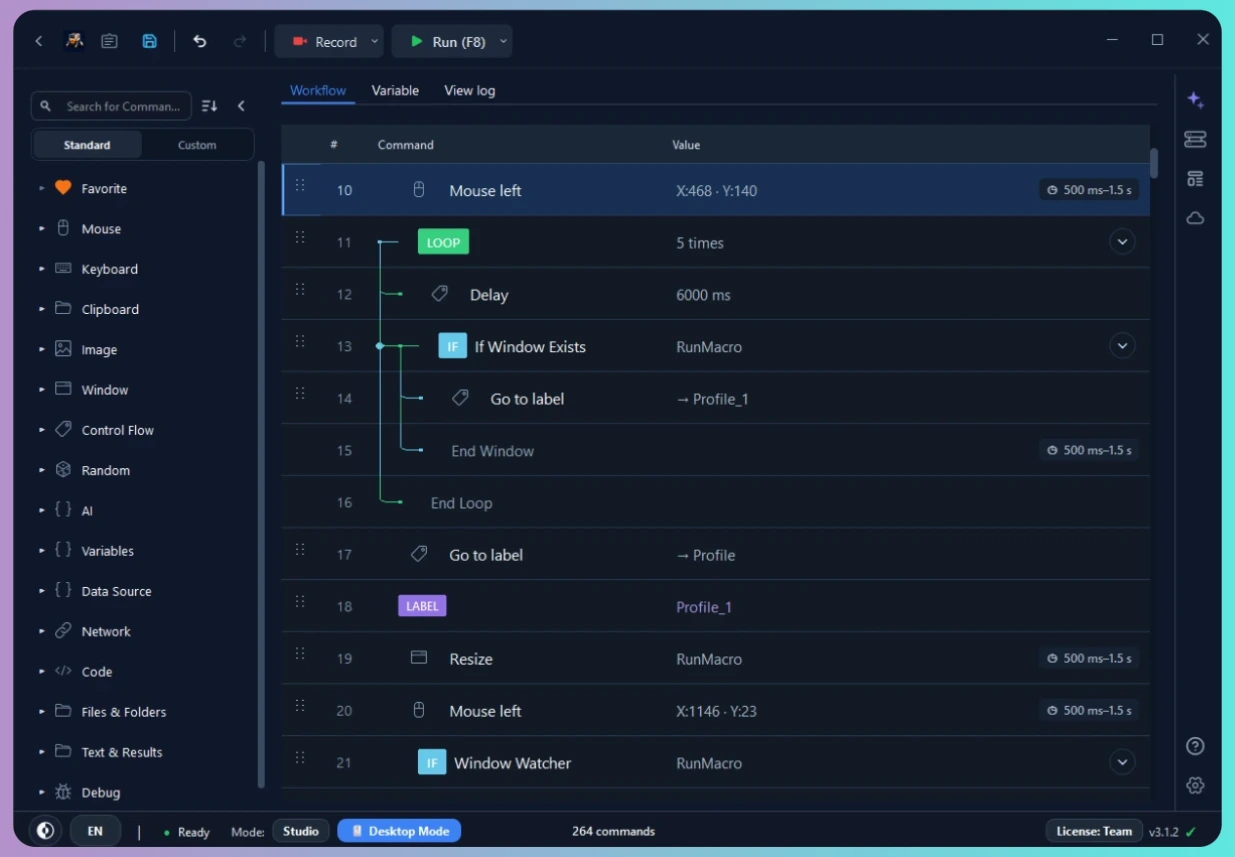Click the EN language button
The height and width of the screenshot is (857, 1235).
[x=95, y=831]
